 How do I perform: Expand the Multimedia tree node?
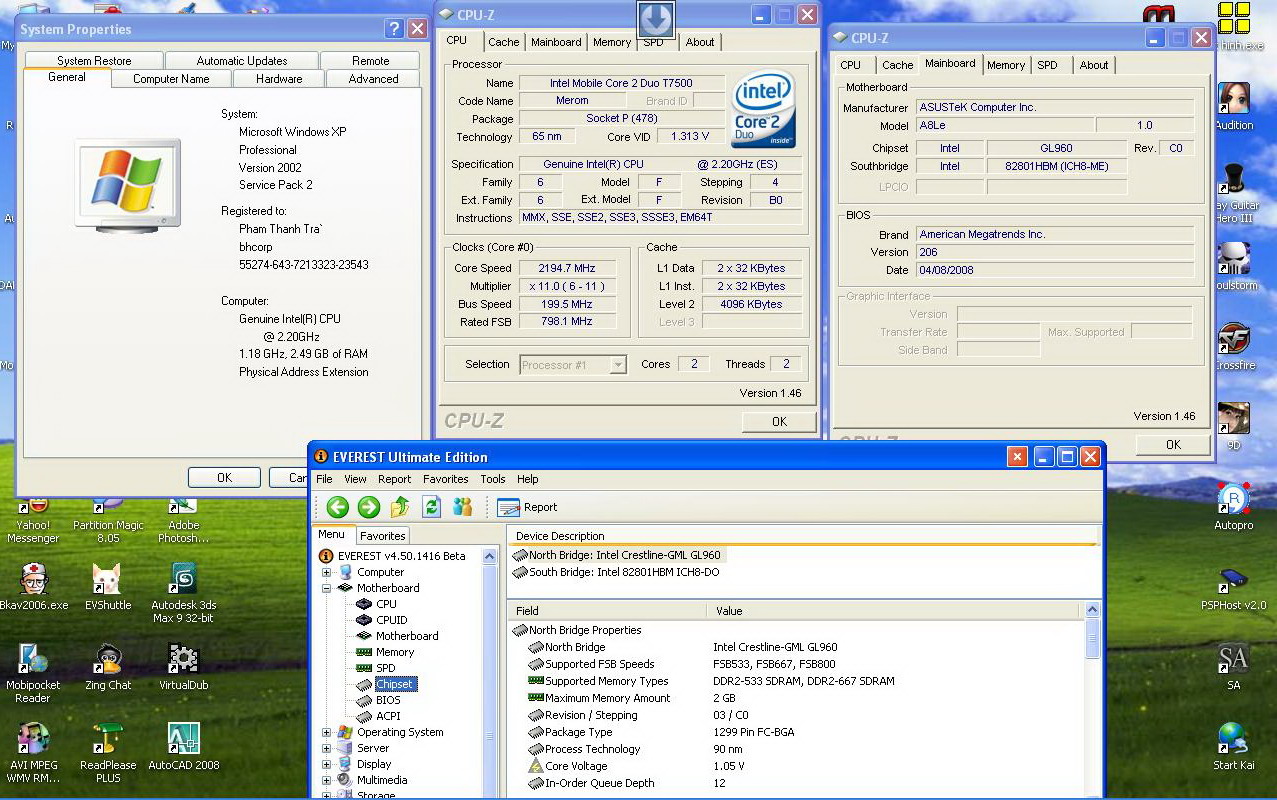click(x=326, y=780)
